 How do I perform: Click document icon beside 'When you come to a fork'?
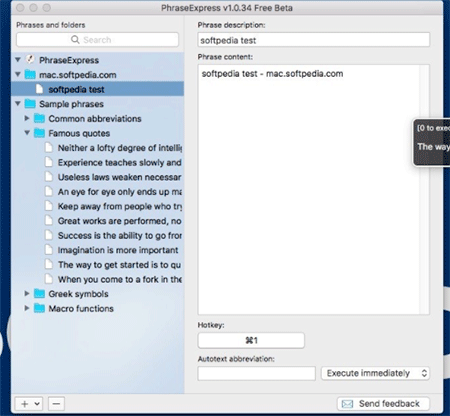click(49, 279)
